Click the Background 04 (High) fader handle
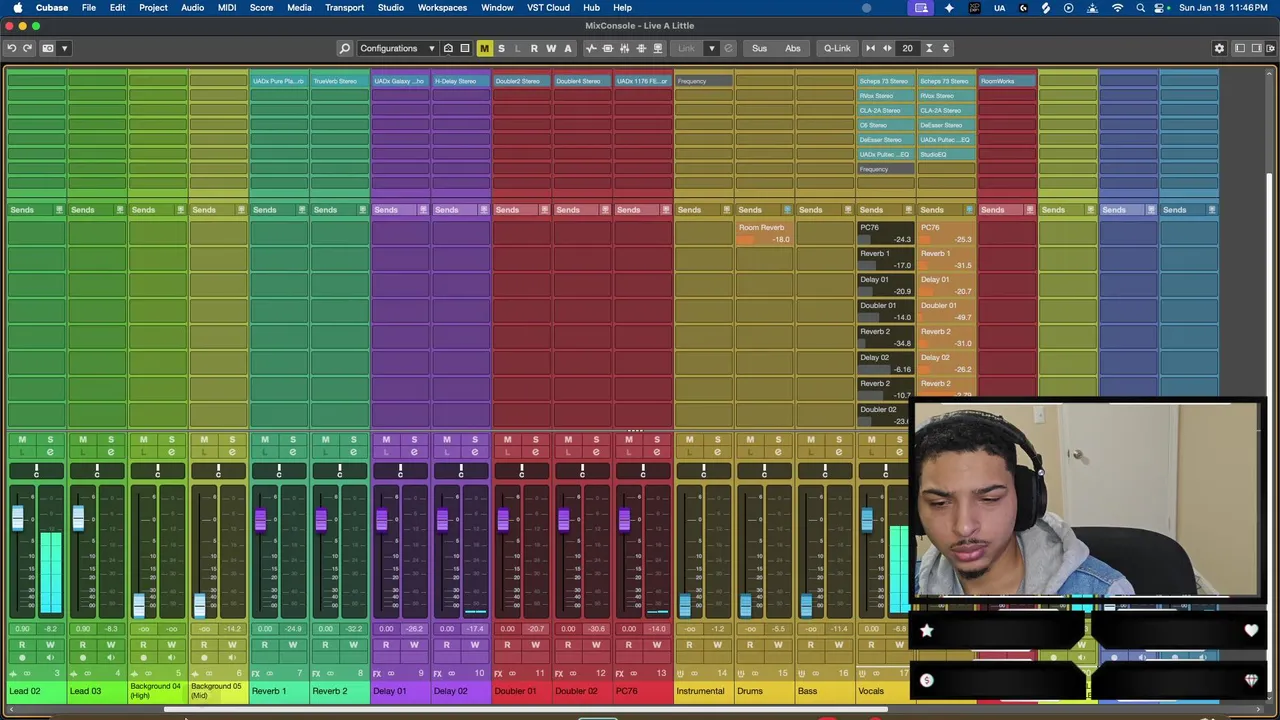Screen dimensions: 1280x720 click(139, 604)
